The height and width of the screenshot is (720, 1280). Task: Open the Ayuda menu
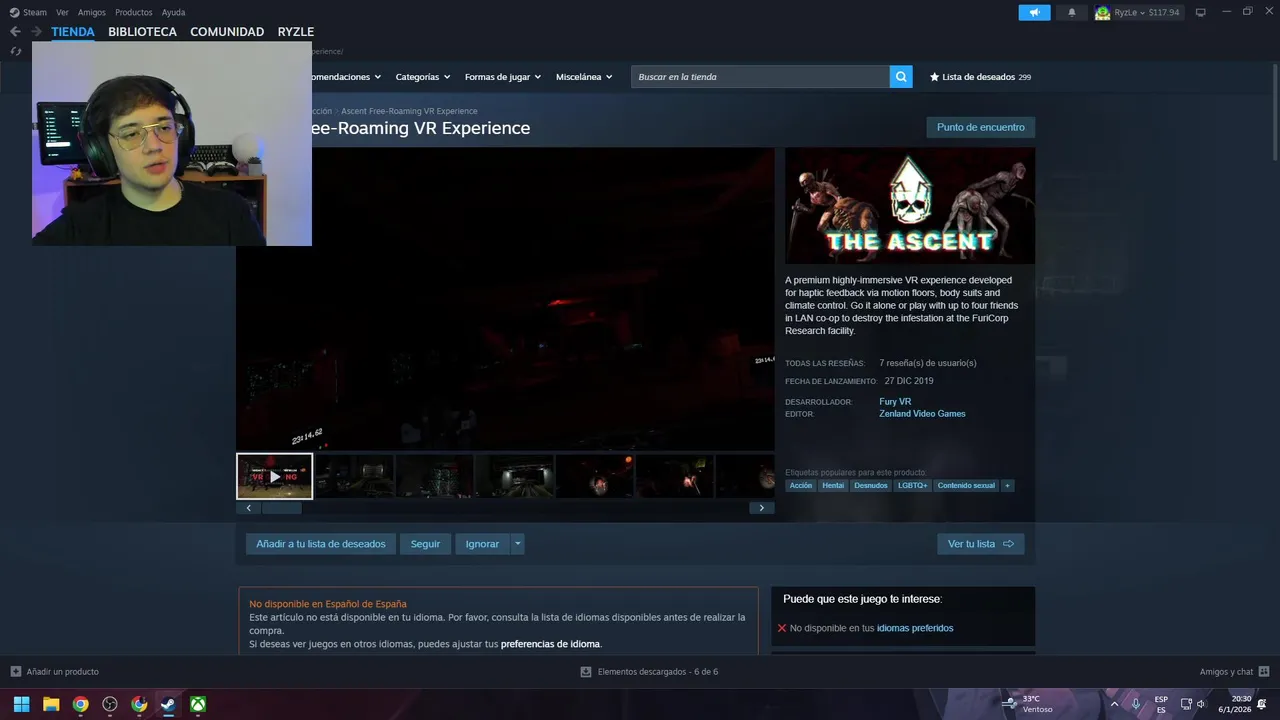tap(173, 12)
